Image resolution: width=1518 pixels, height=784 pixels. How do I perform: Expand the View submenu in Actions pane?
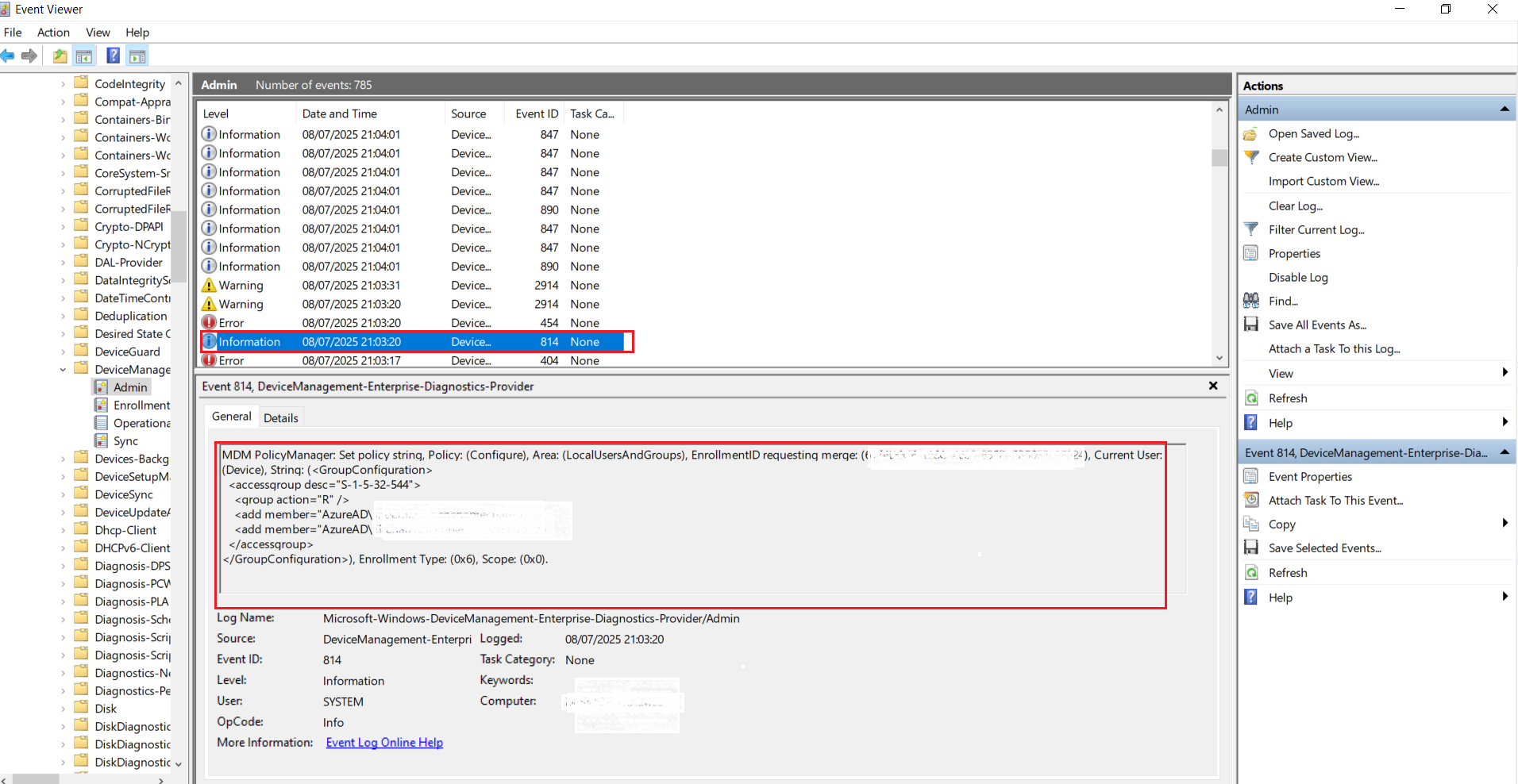coord(1506,372)
